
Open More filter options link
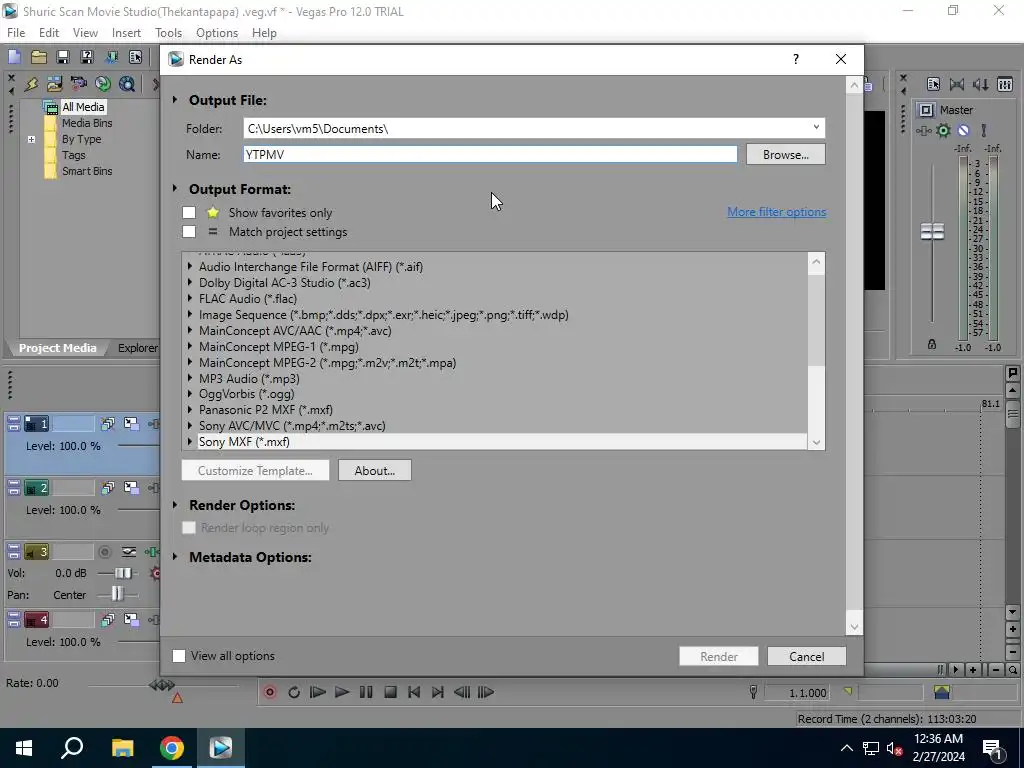pyautogui.click(x=776, y=212)
